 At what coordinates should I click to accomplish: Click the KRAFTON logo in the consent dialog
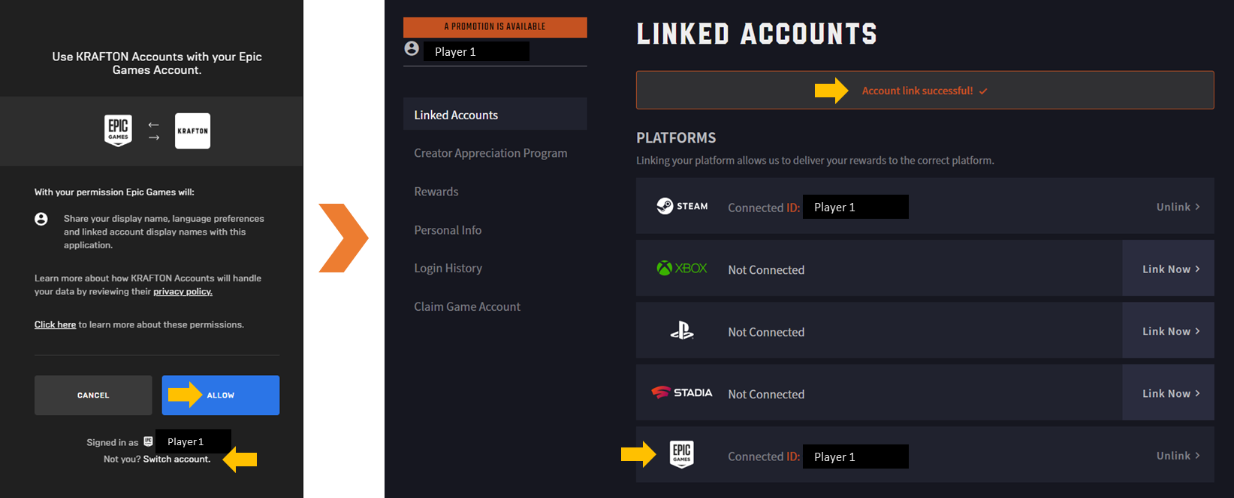(x=192, y=131)
